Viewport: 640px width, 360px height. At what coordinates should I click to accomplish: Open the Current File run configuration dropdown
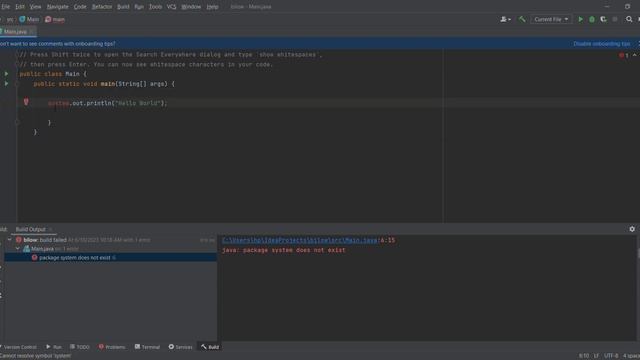551,19
